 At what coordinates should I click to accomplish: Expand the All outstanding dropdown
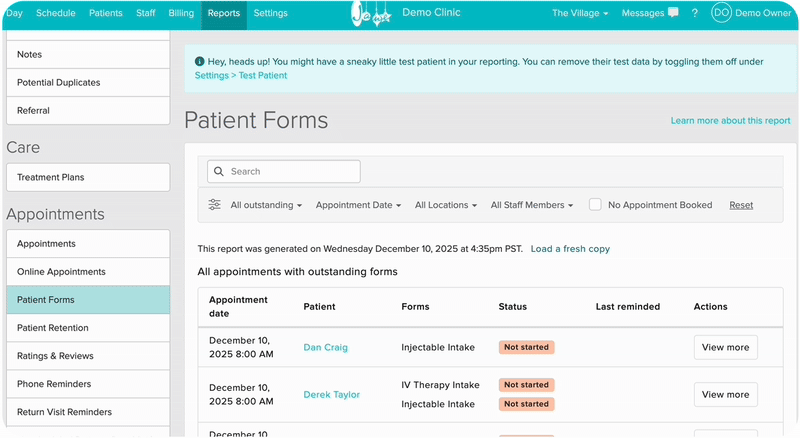266,205
